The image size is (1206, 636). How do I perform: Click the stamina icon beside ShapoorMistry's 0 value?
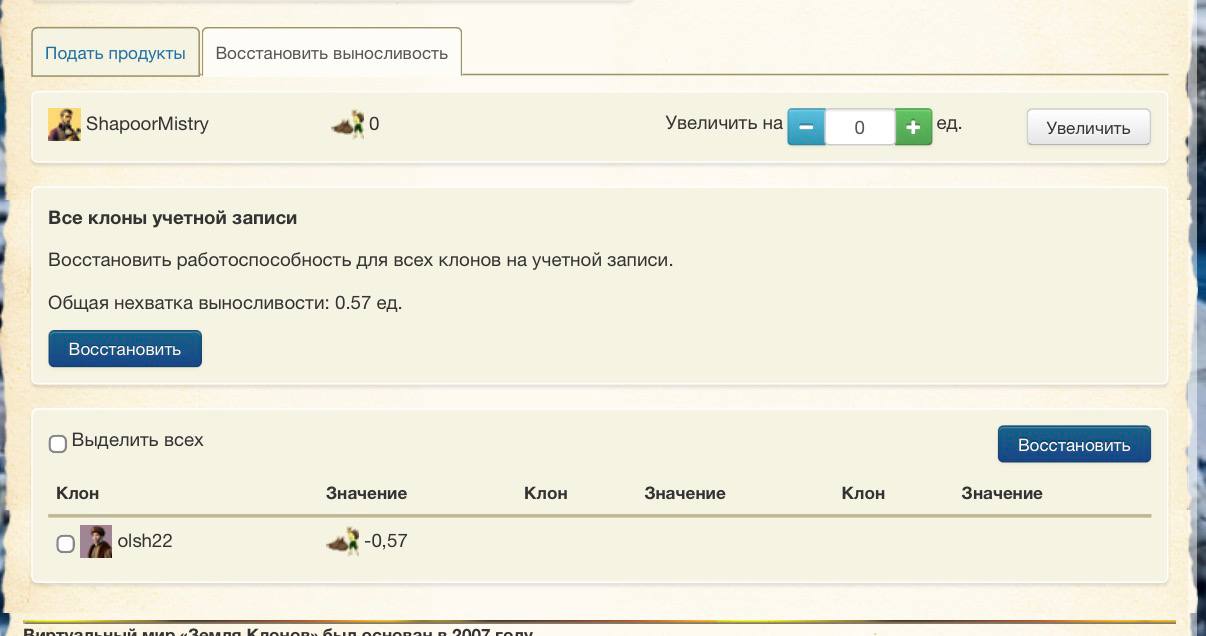(x=347, y=125)
